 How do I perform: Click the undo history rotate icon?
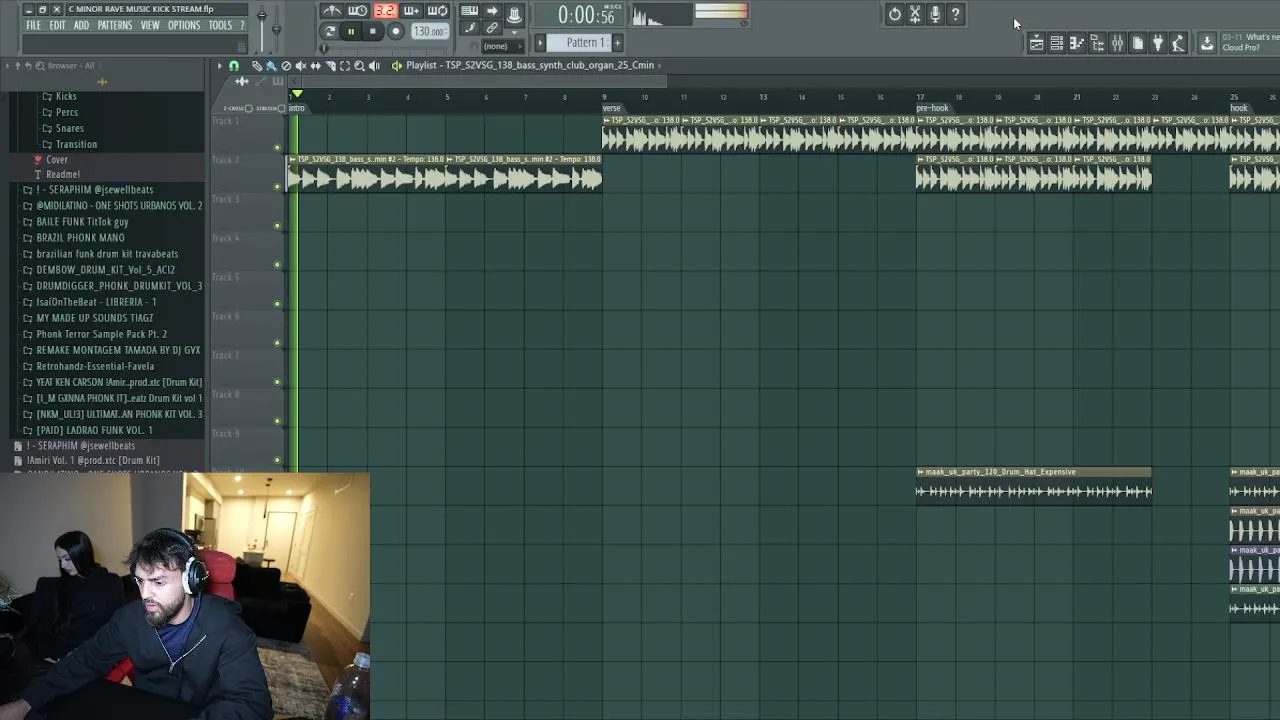tap(895, 14)
